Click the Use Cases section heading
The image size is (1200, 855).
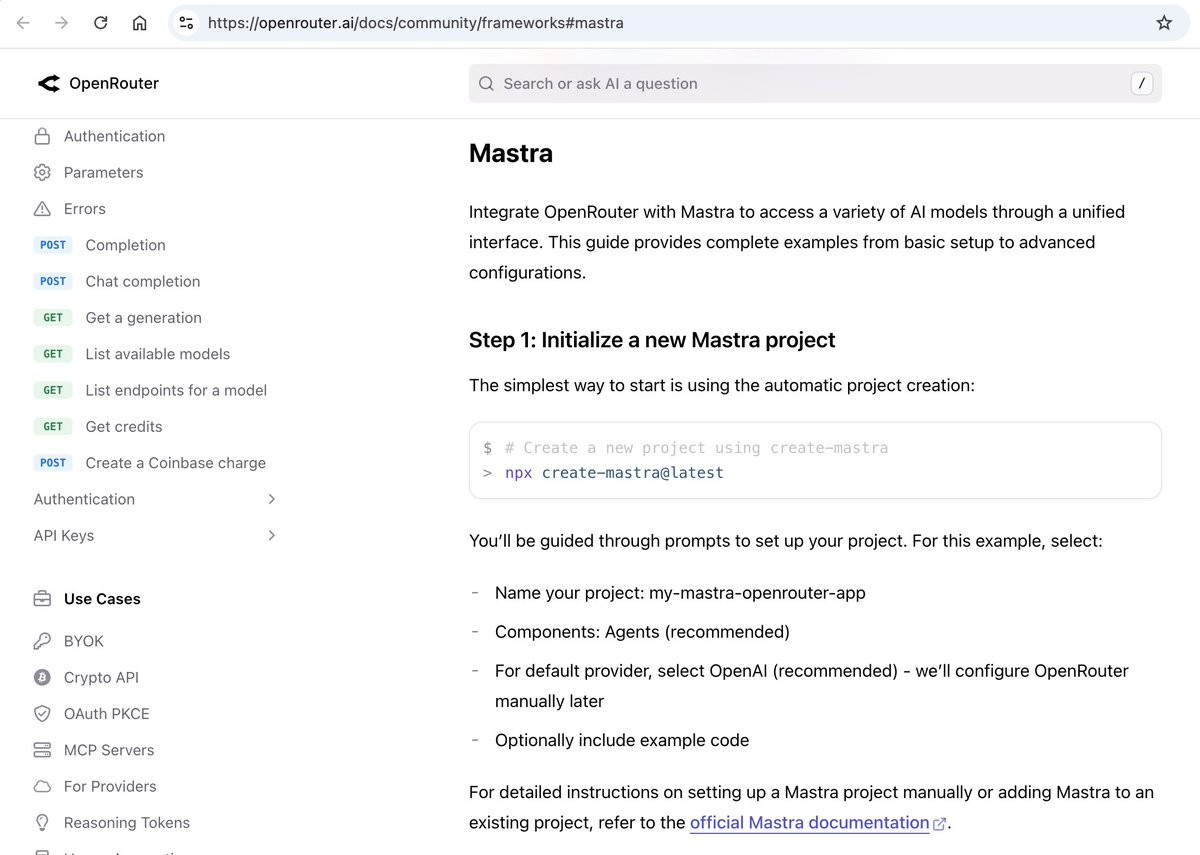(102, 599)
